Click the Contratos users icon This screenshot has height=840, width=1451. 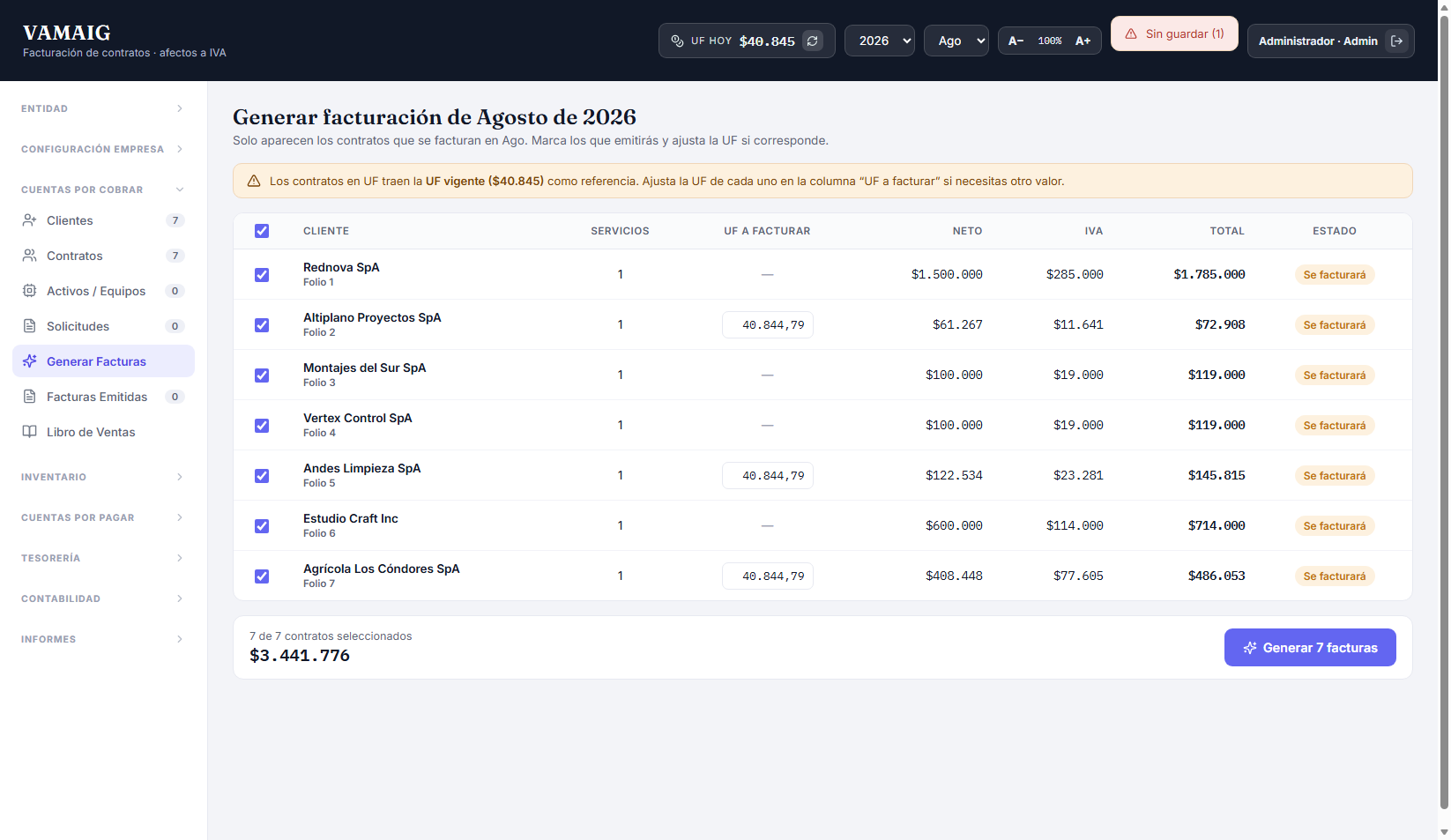pos(29,256)
